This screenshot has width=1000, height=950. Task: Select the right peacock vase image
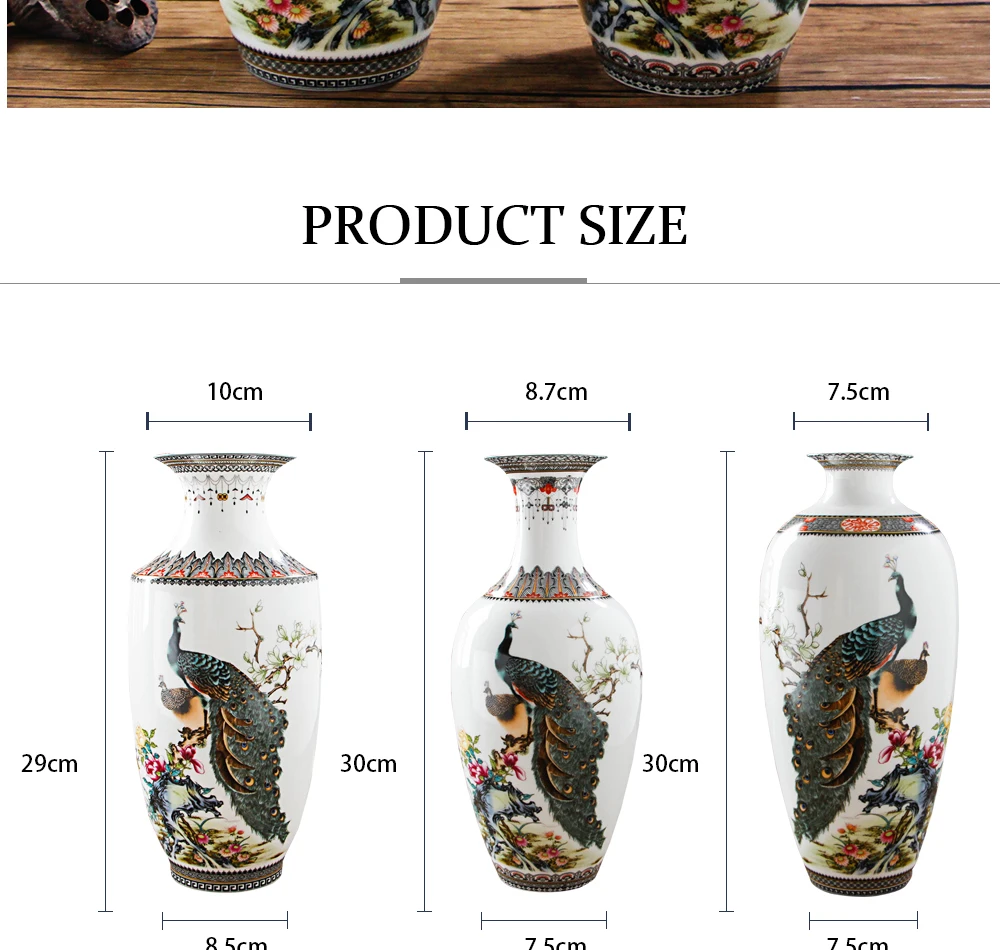pyautogui.click(x=858, y=674)
